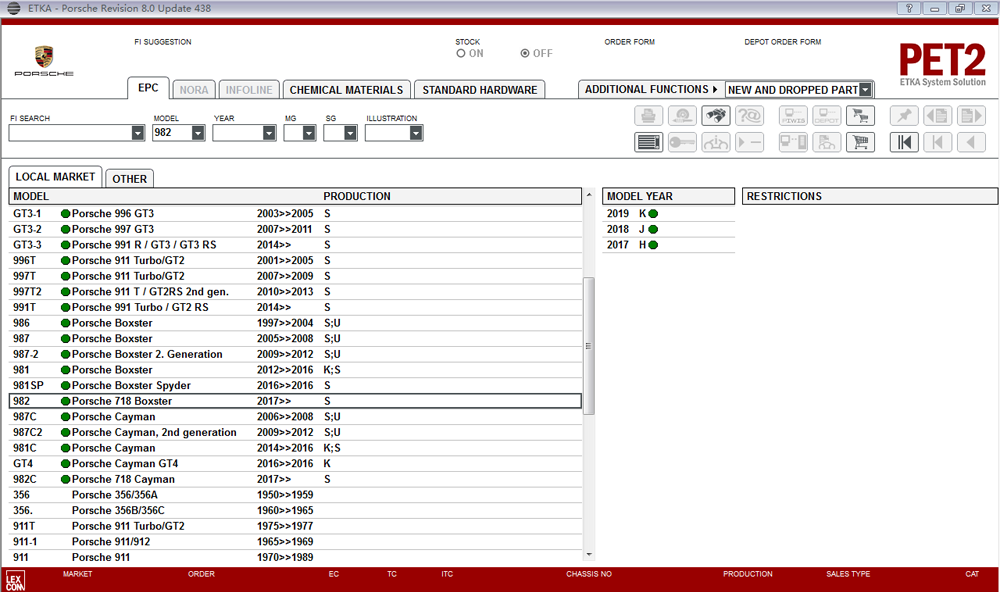Screen dimensions: 1000x592
Task: Click the double shopping carts icon
Action: pos(860,116)
